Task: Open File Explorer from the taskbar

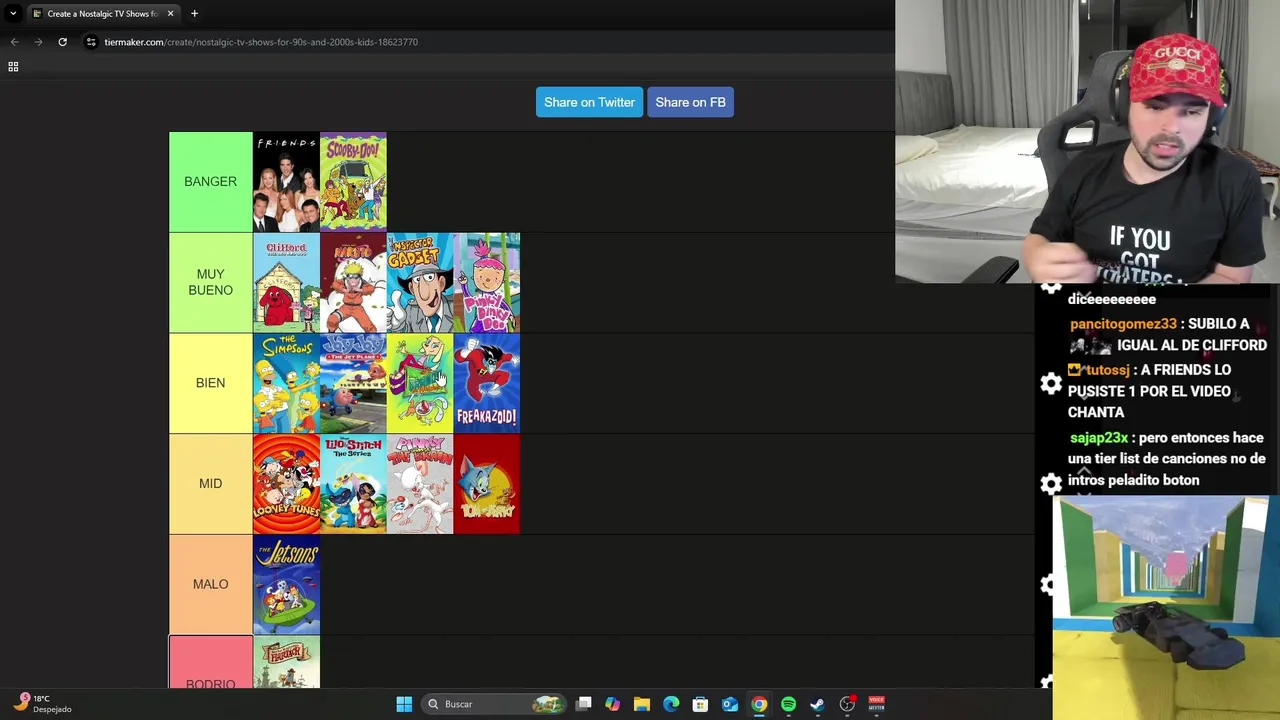Action: pos(642,704)
